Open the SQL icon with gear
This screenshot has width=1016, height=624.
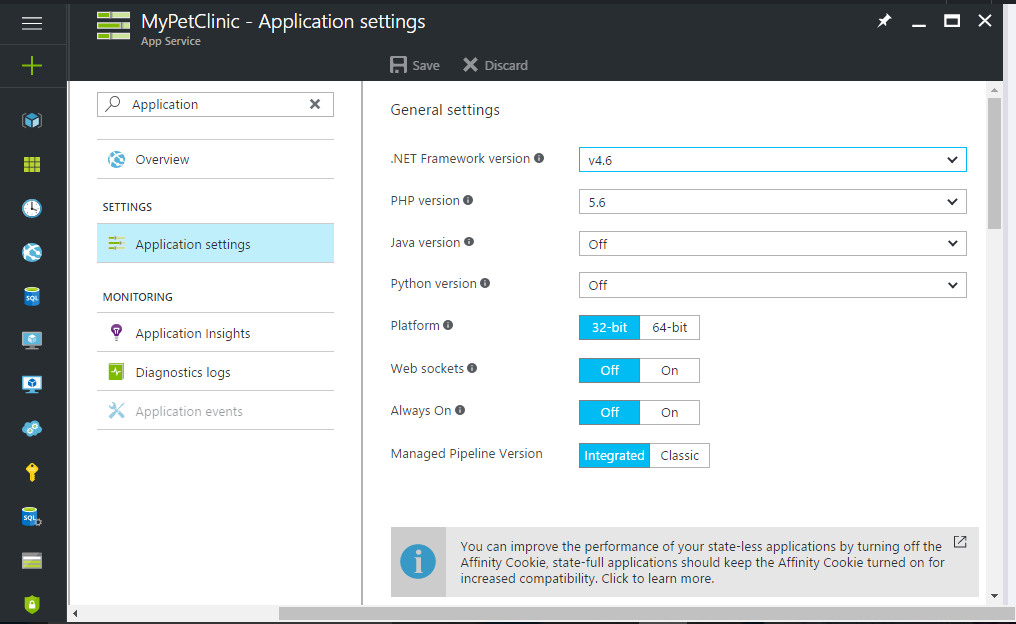coord(32,516)
